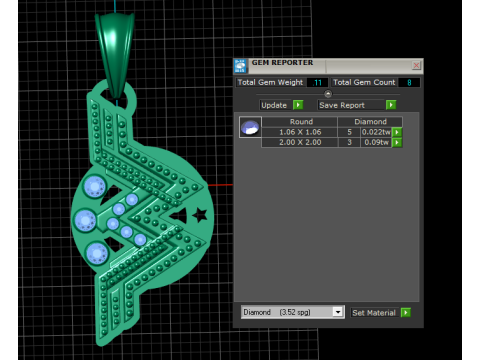This screenshot has width=480, height=360.
Task: Select the round diamond gem thumbnail
Action: [250, 127]
